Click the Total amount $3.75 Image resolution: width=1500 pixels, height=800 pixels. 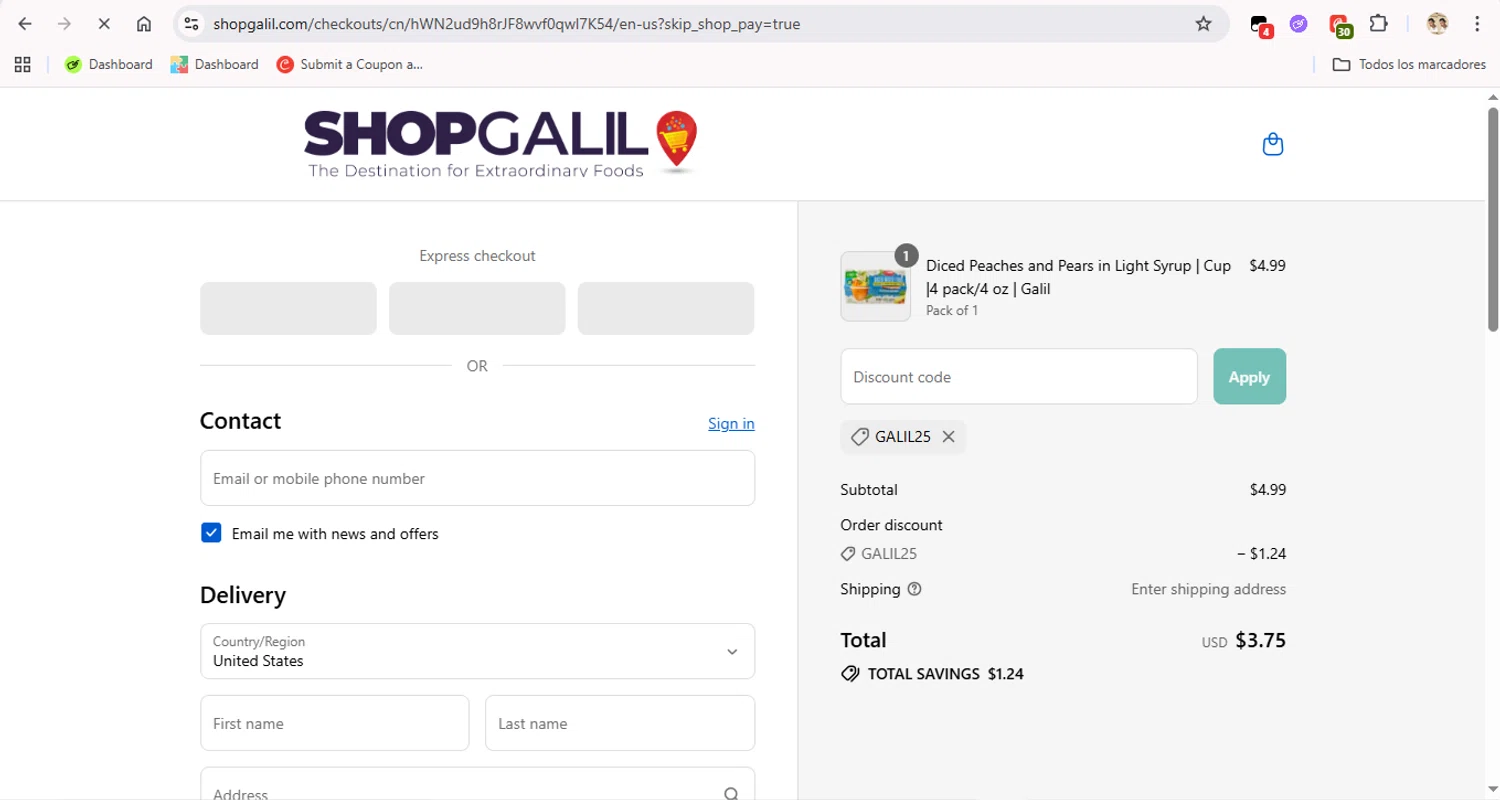[x=1260, y=640]
